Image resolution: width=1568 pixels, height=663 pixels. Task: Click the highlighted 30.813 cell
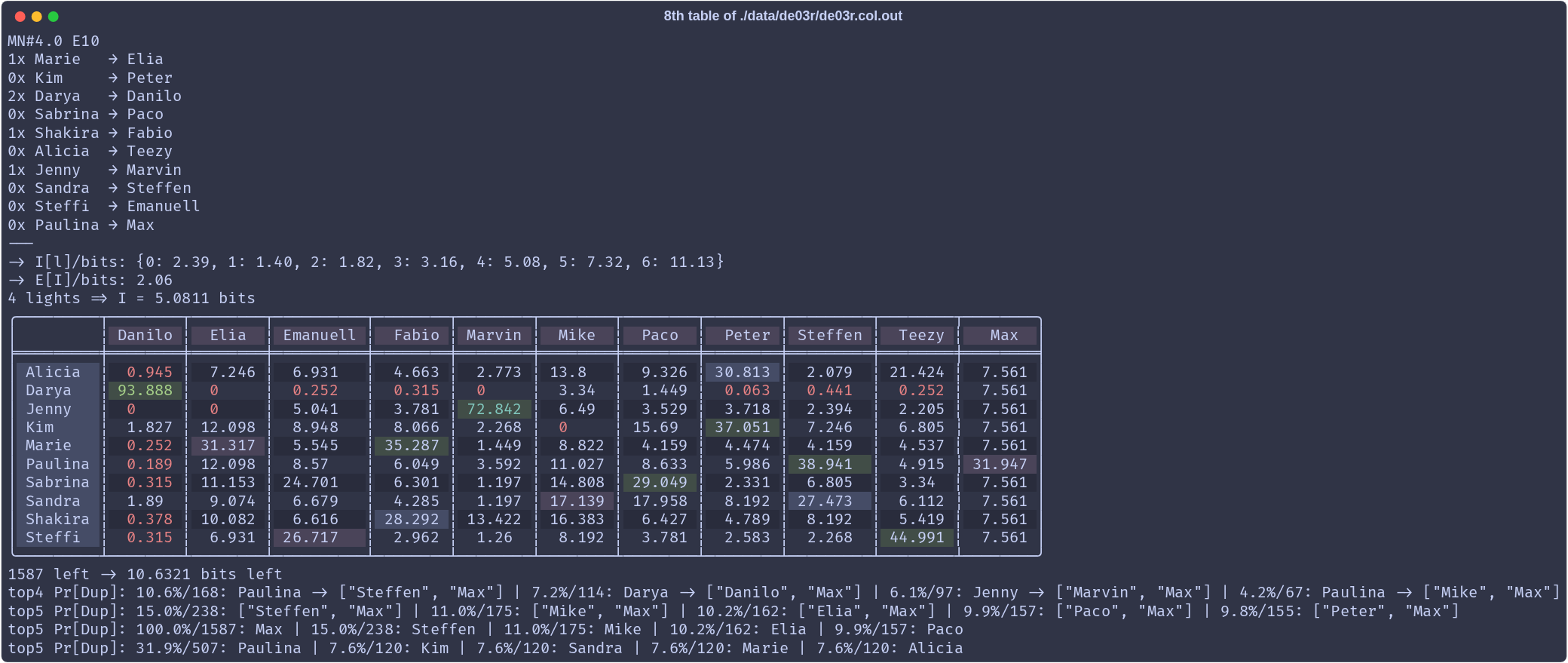pos(743,372)
